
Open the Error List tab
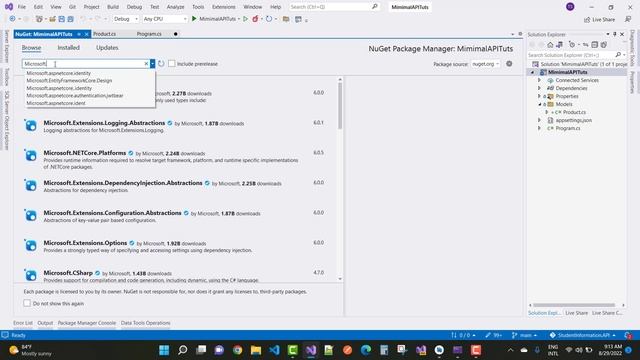coord(23,323)
